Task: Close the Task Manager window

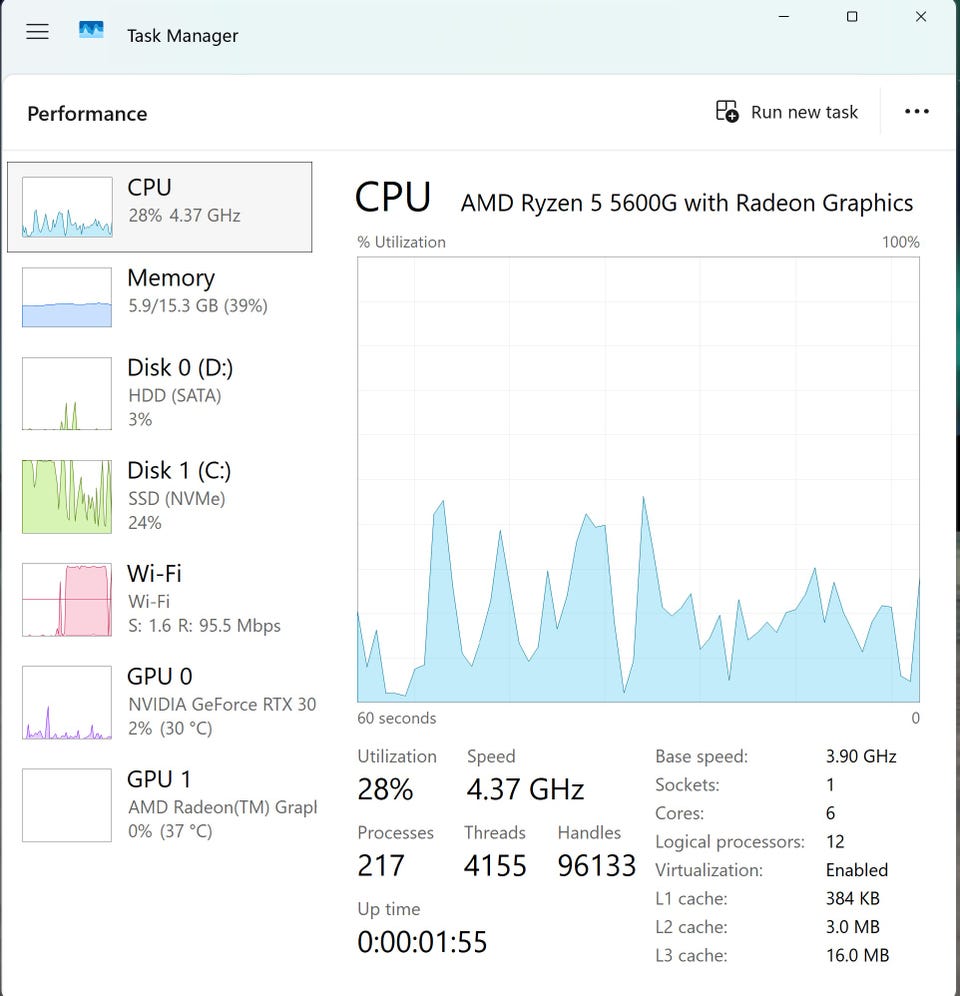Action: point(921,17)
